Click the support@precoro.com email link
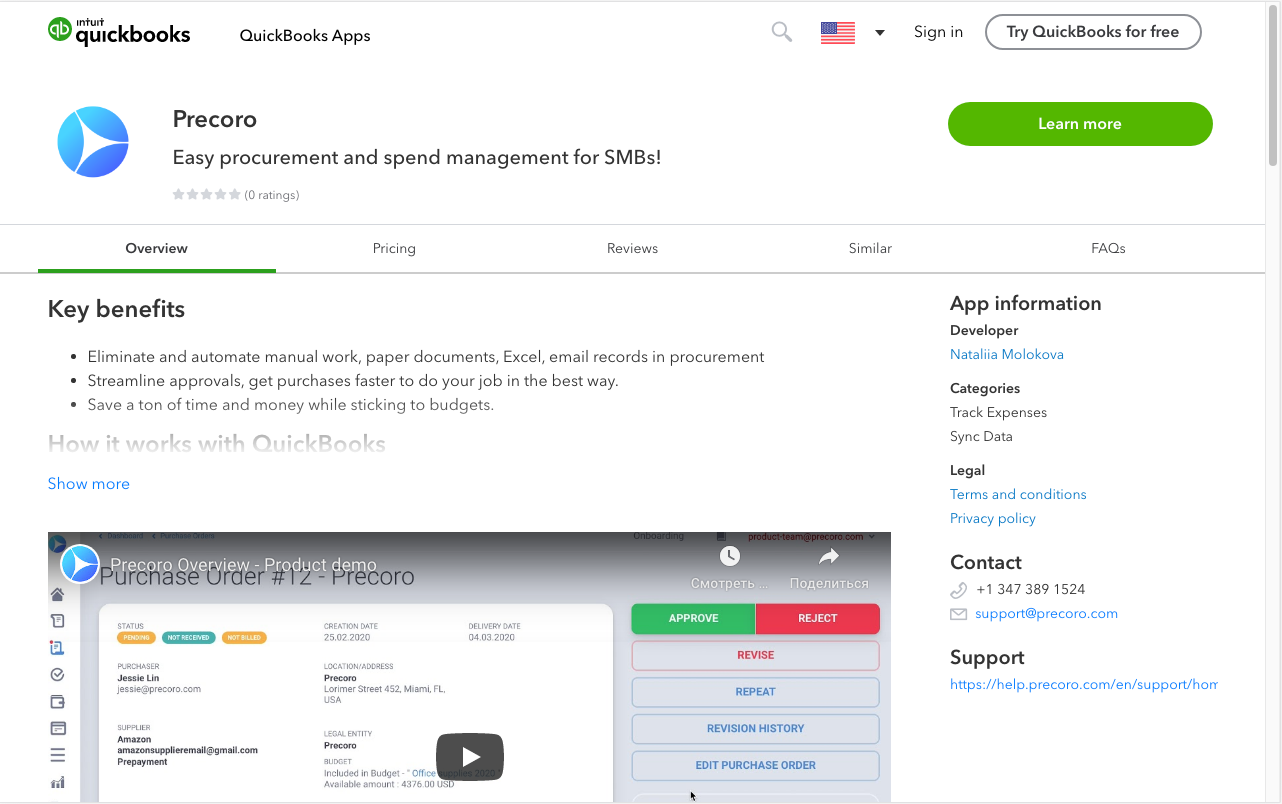The image size is (1282, 804). 1046,613
